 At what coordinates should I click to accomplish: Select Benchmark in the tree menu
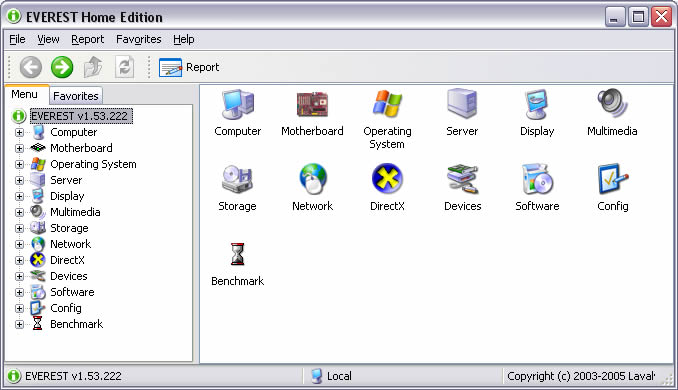click(x=77, y=324)
